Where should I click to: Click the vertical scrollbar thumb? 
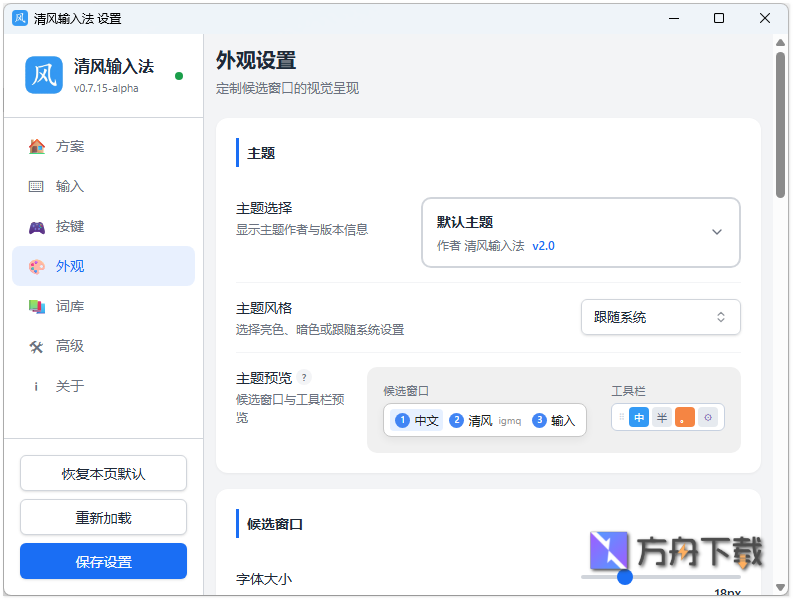pos(780,125)
